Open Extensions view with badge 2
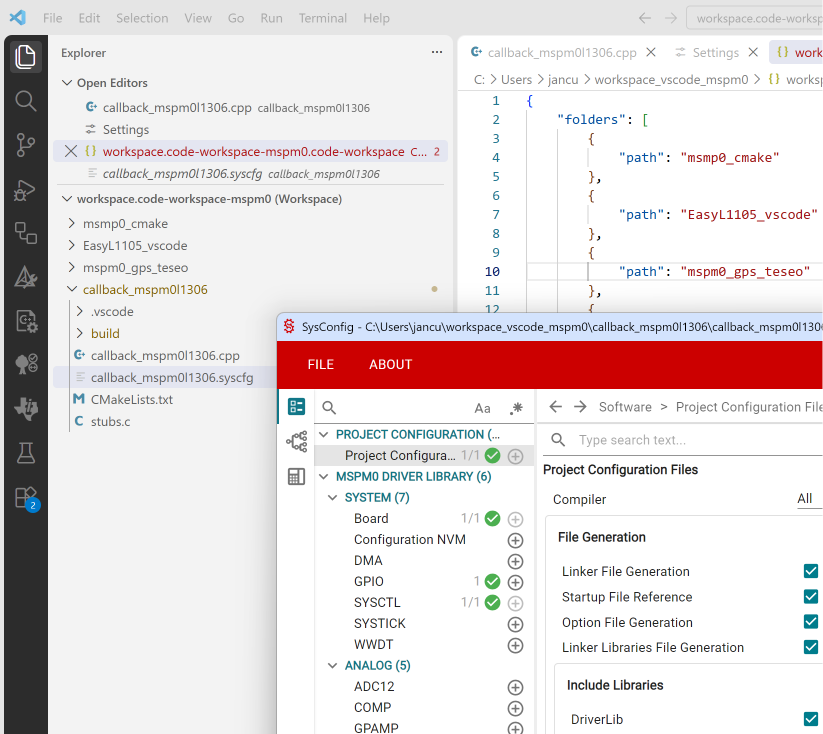The height and width of the screenshot is (734, 823). (26, 498)
